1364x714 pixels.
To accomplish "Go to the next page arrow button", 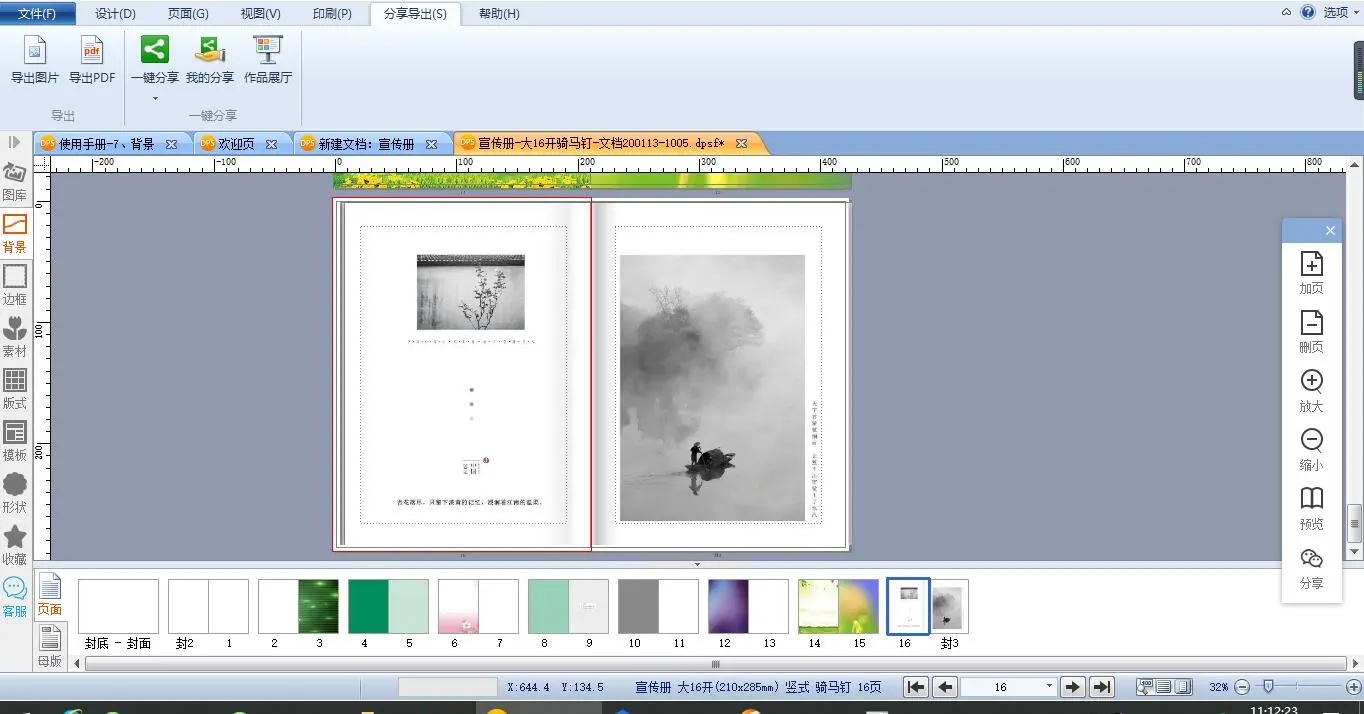I will [1072, 687].
